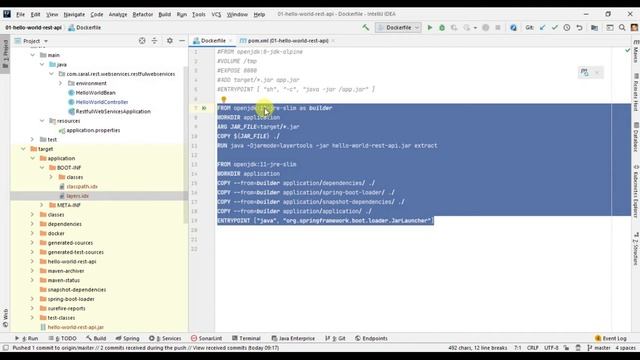The width and height of the screenshot is (640, 360).
Task: Click the floating editor toolbar icon
Action: (584, 73)
